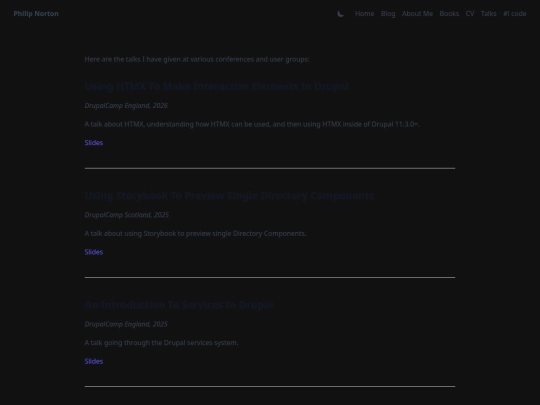The width and height of the screenshot is (540, 405).
Task: Open the Home menu link
Action: [364, 14]
